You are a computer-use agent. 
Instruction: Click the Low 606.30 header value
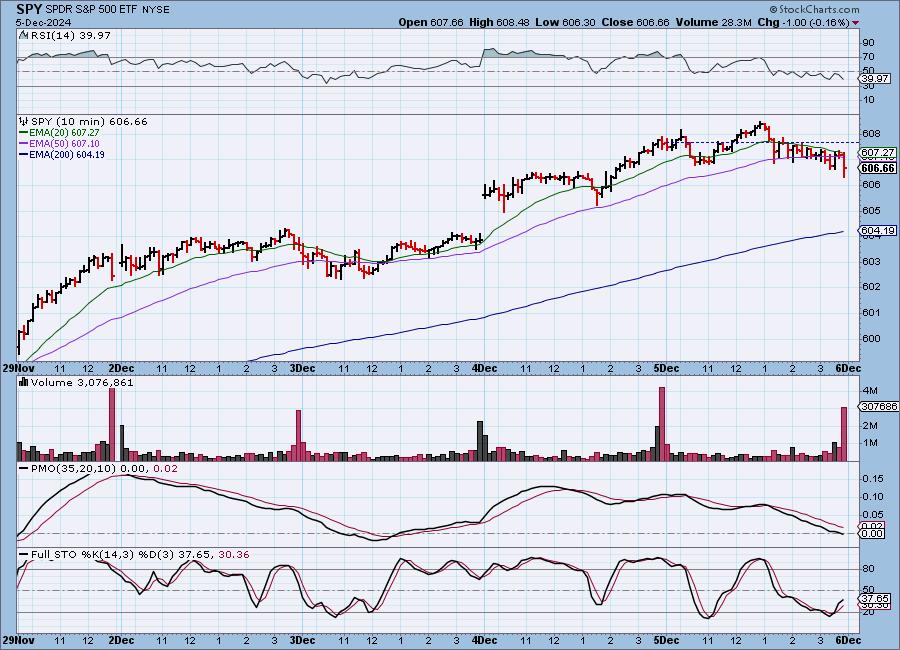(x=565, y=22)
